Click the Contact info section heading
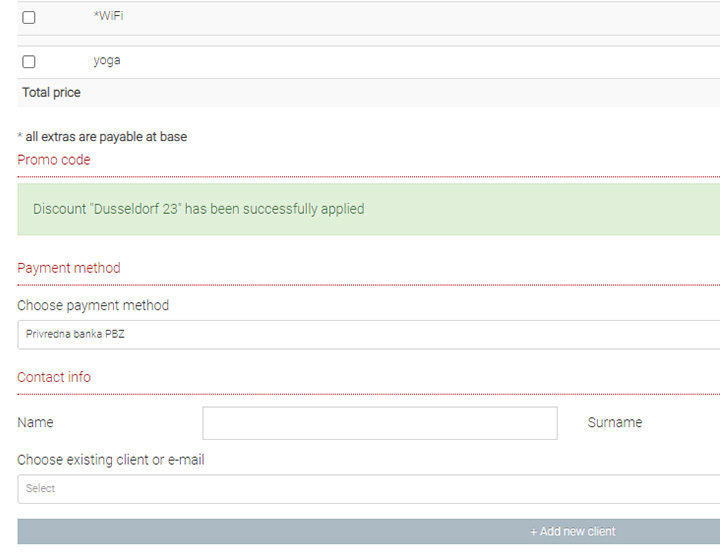This screenshot has width=720, height=552. click(54, 377)
